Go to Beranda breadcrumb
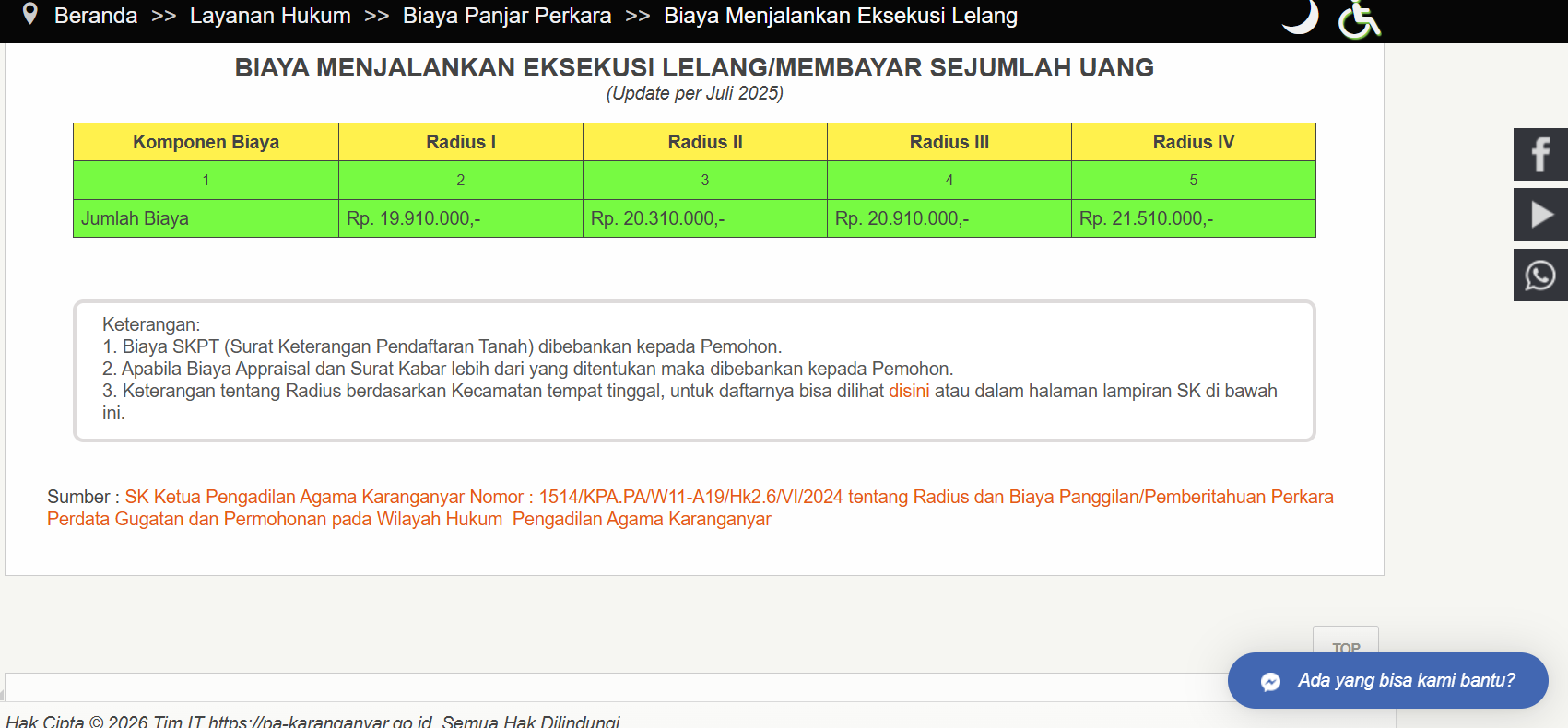Image resolution: width=1568 pixels, height=728 pixels. (x=96, y=16)
